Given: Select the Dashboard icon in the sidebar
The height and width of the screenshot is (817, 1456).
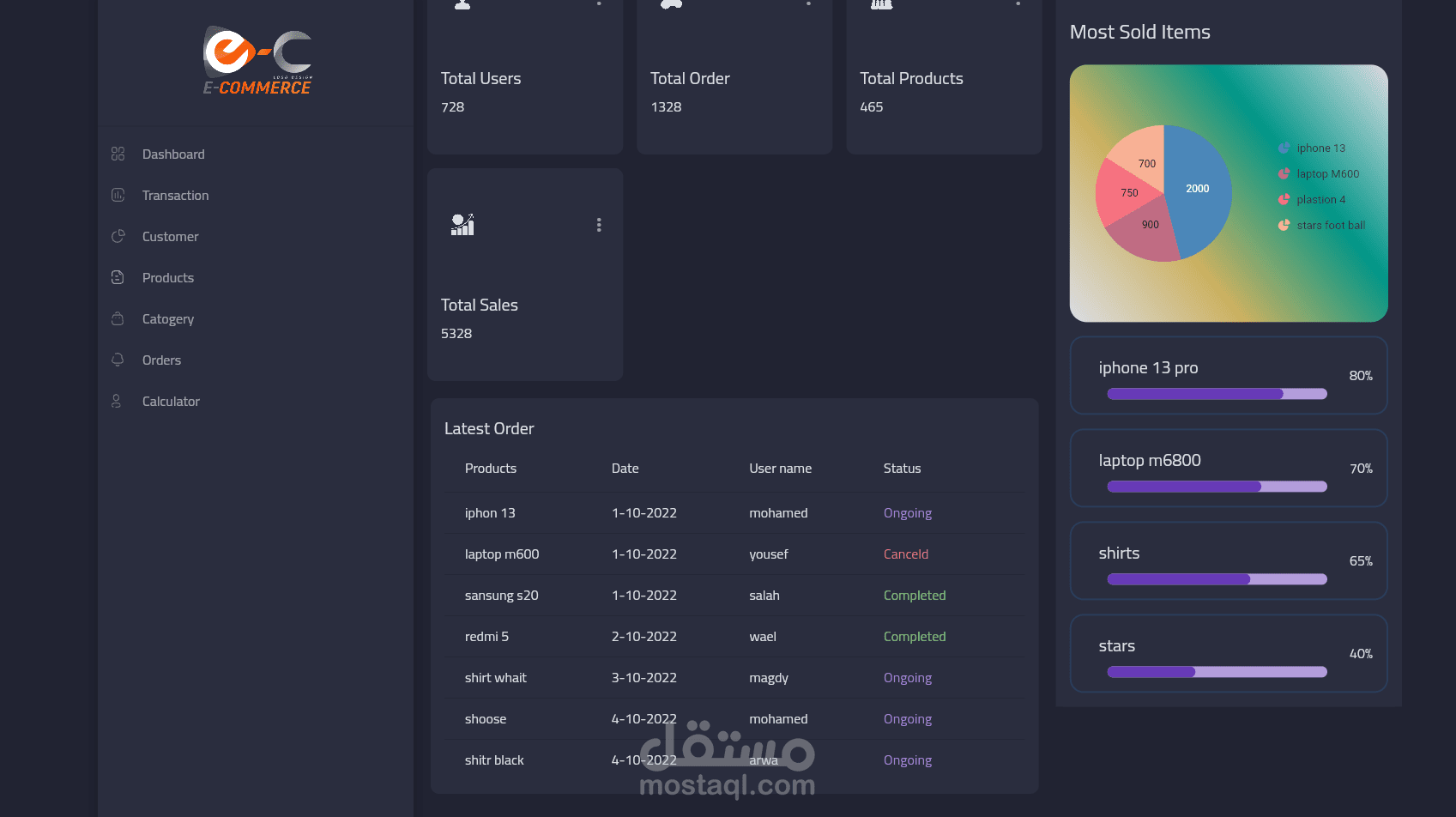Looking at the screenshot, I should point(118,154).
